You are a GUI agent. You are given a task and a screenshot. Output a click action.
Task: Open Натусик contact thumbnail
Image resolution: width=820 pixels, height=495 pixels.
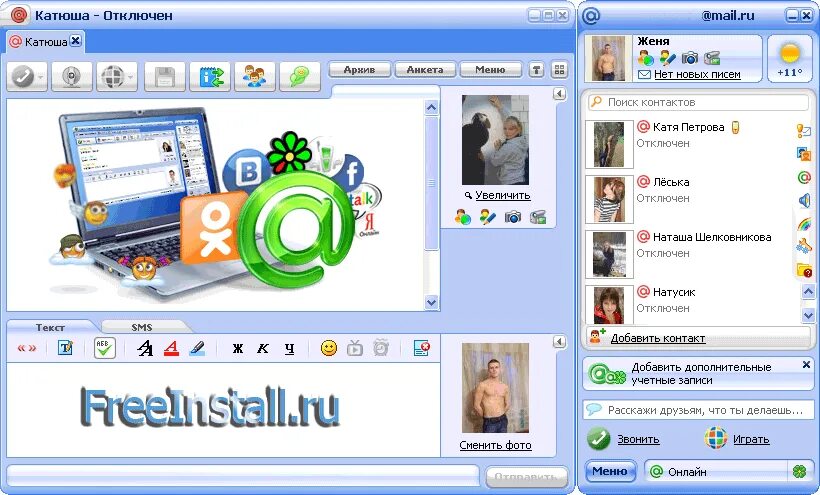point(609,304)
